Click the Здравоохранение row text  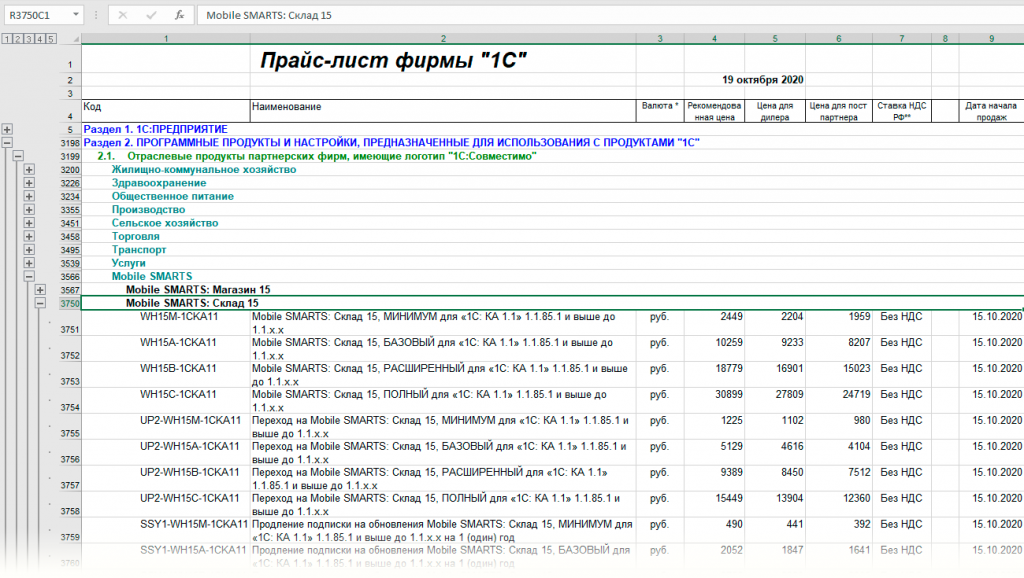(159, 183)
